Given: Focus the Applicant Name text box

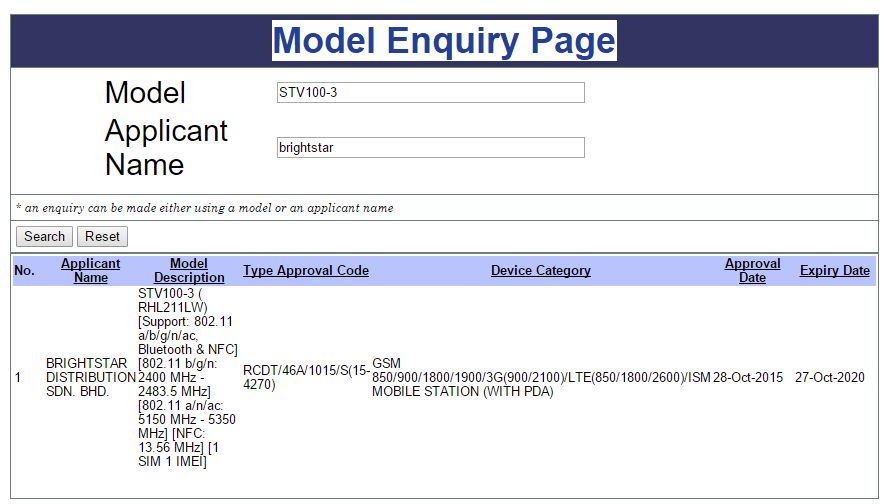Looking at the screenshot, I should [430, 148].
